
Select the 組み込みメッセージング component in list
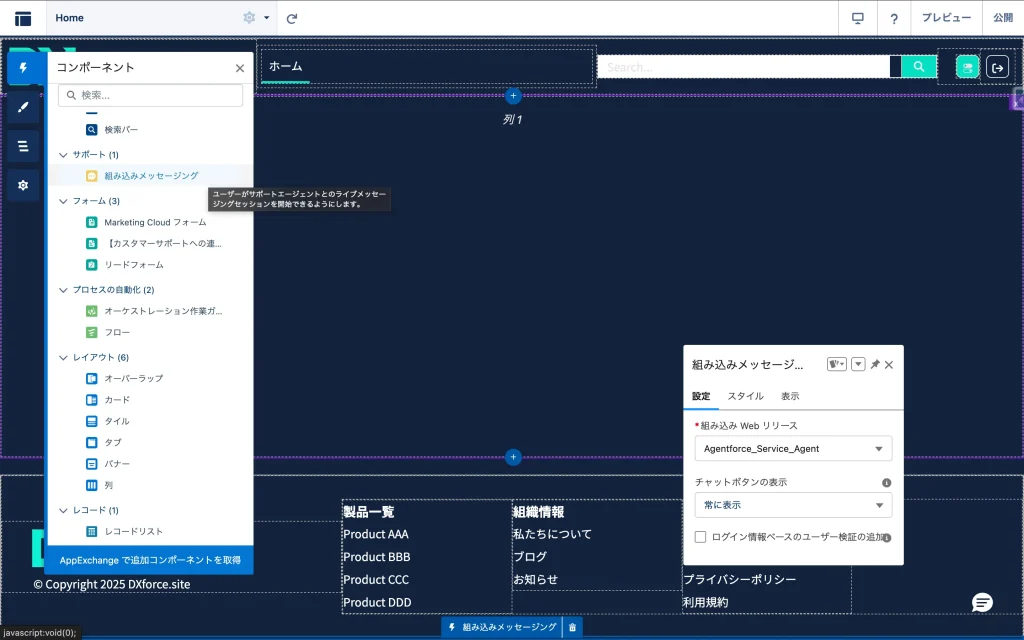pos(151,176)
